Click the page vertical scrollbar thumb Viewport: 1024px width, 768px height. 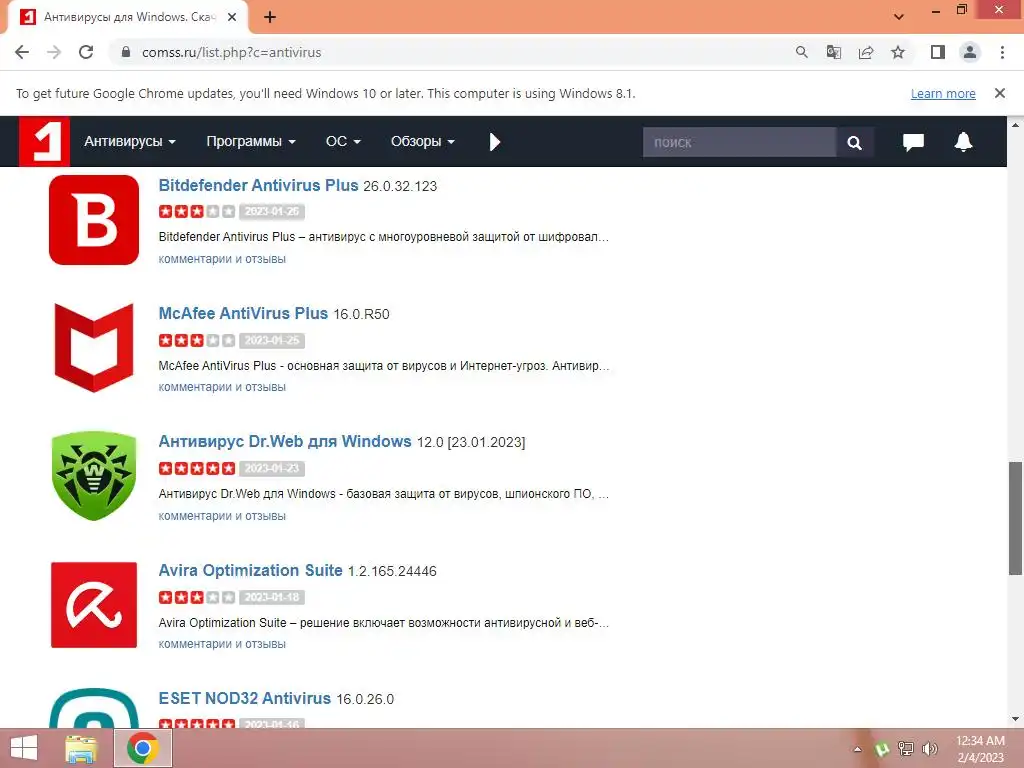[1015, 519]
